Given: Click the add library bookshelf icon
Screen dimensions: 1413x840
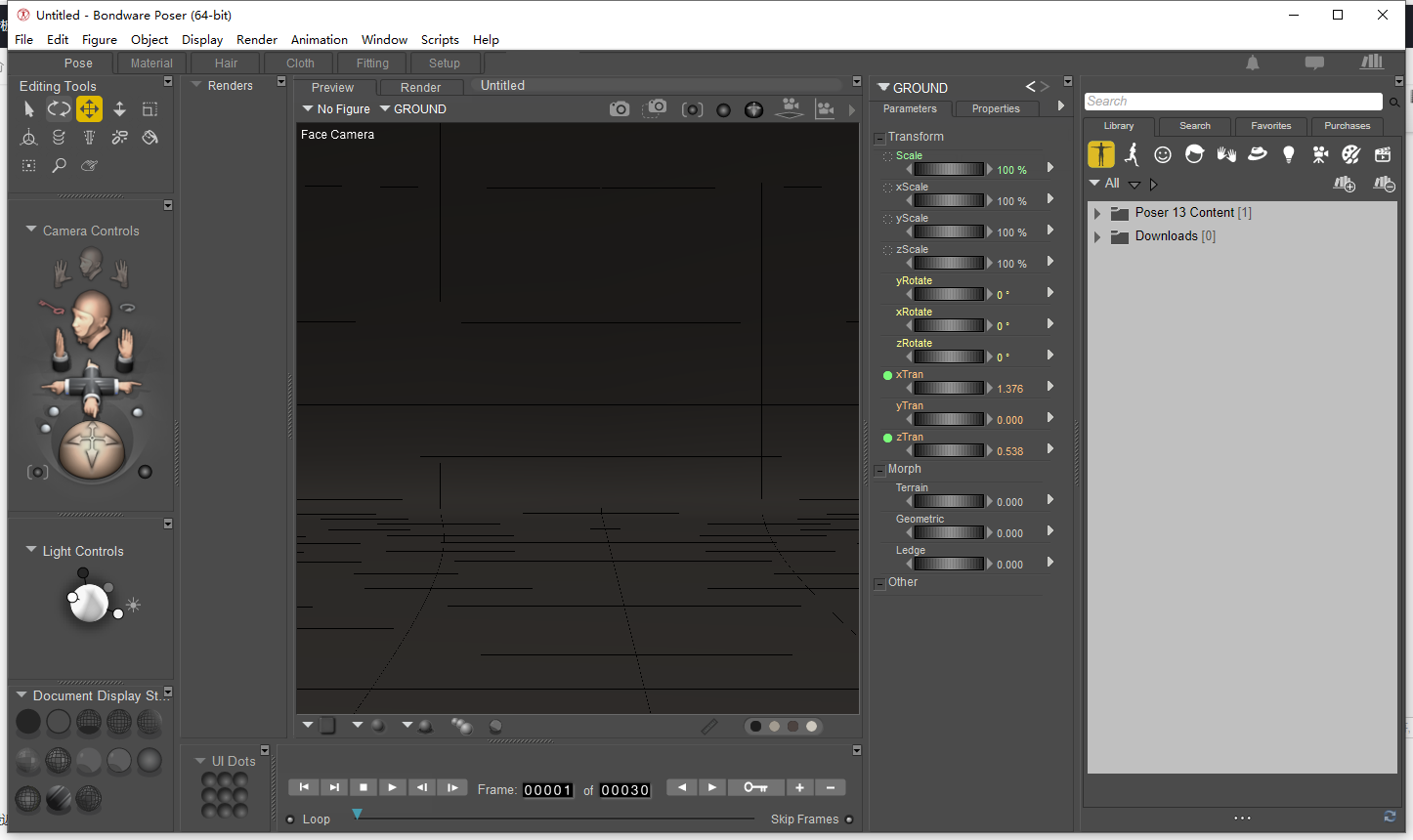Looking at the screenshot, I should (1344, 184).
